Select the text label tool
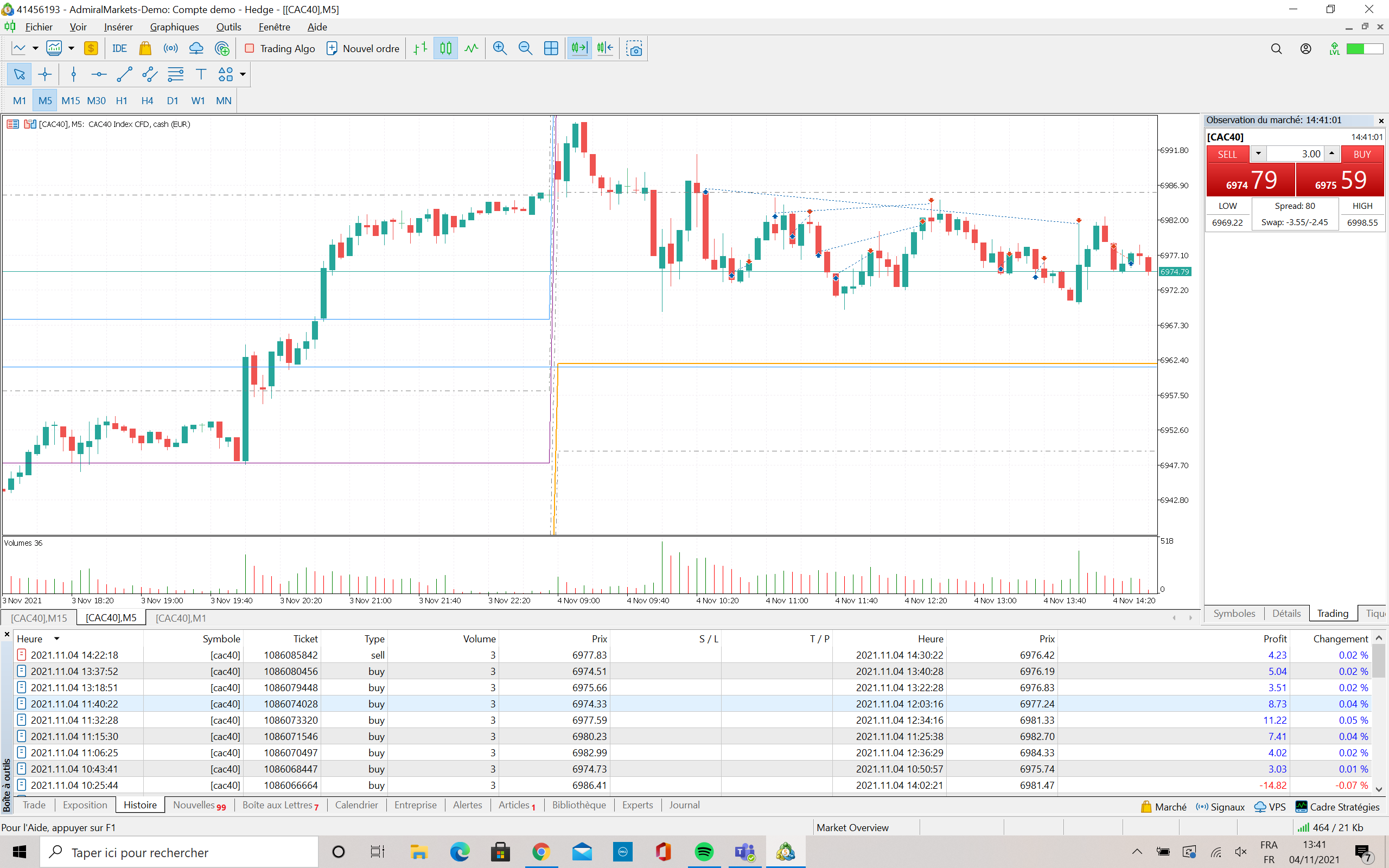The width and height of the screenshot is (1389, 868). (x=200, y=75)
